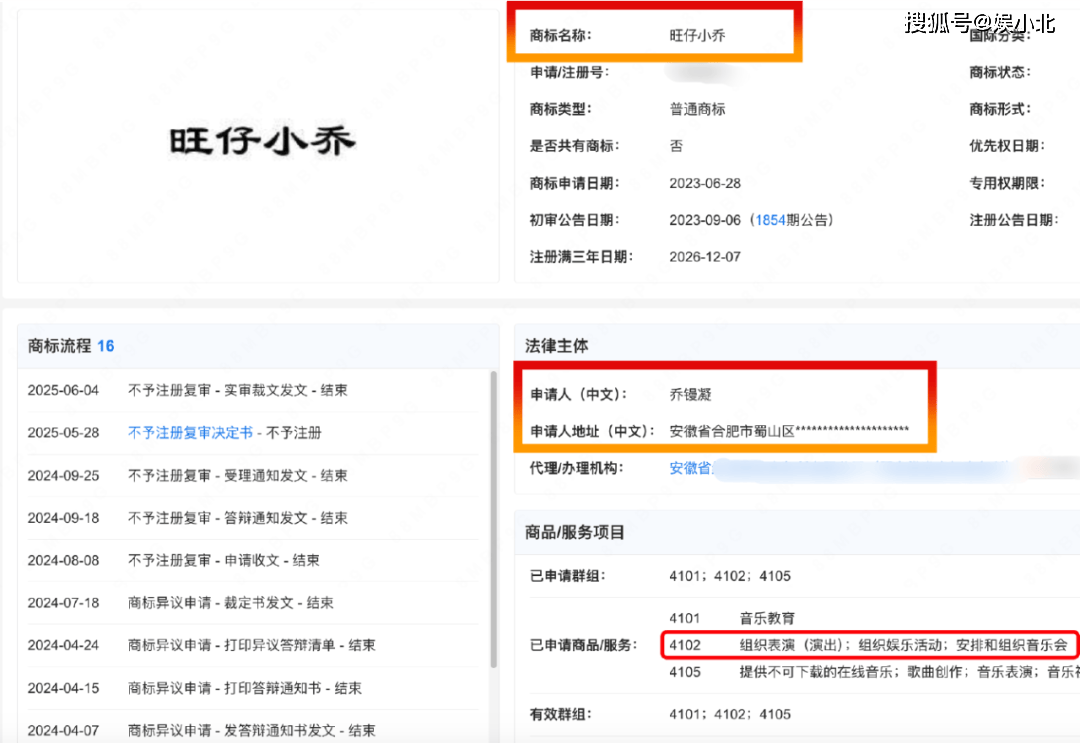The height and width of the screenshot is (743, 1080).
Task: Click the scrollbar in the 商标流程 list
Action: pyautogui.click(x=493, y=520)
